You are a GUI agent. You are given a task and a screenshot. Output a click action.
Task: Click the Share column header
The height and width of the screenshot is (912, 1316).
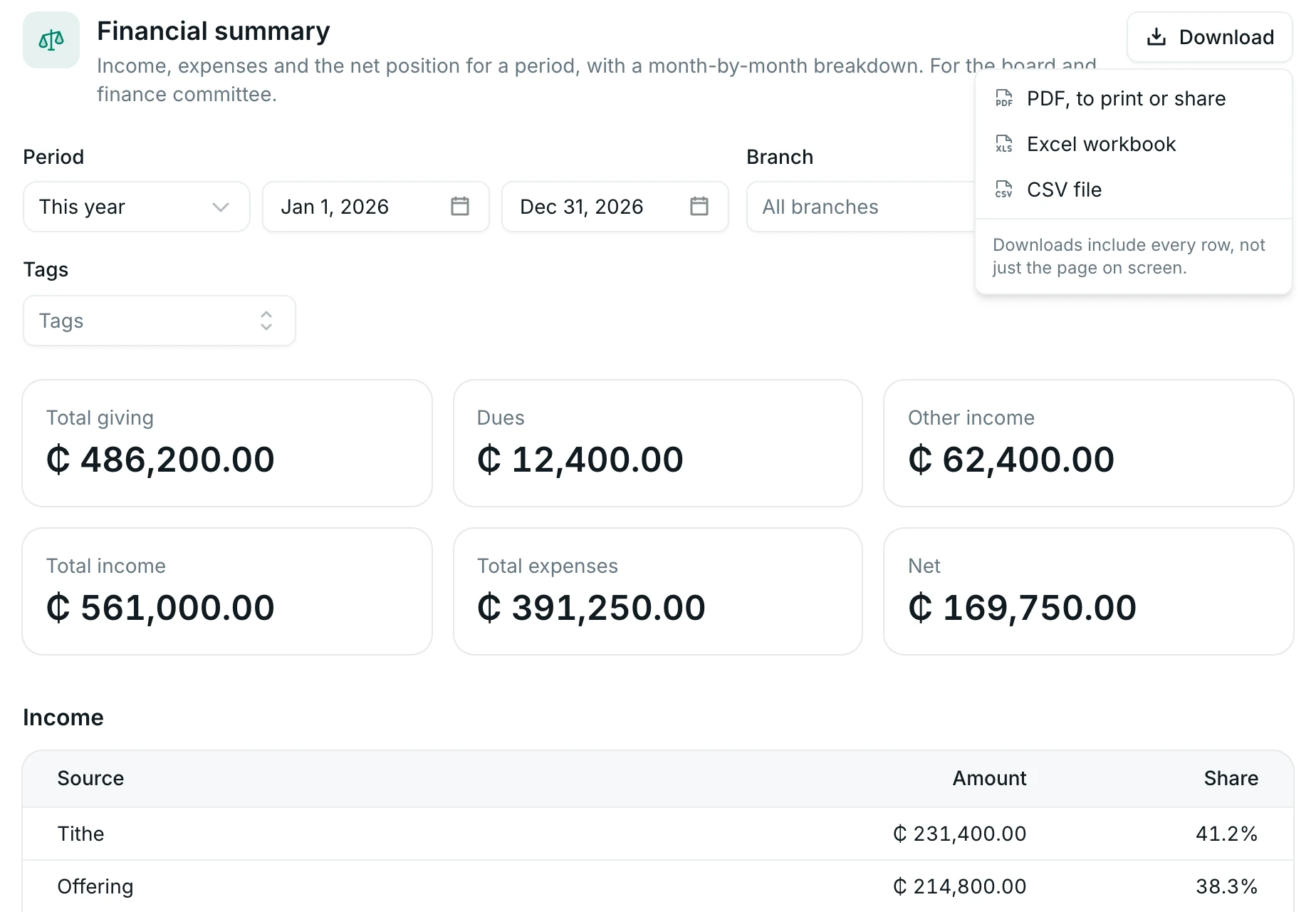[1231, 778]
